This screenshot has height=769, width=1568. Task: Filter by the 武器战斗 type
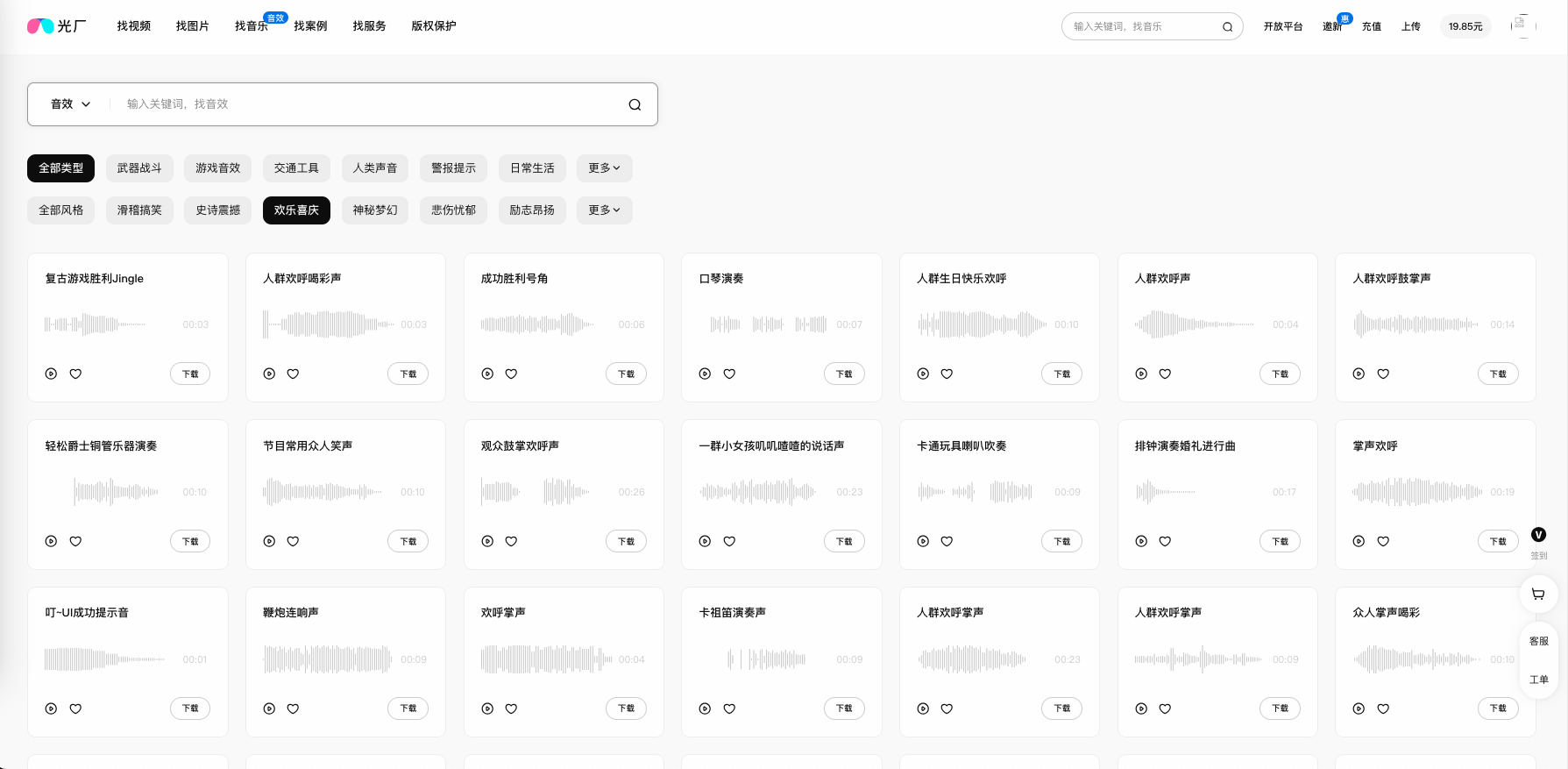139,168
